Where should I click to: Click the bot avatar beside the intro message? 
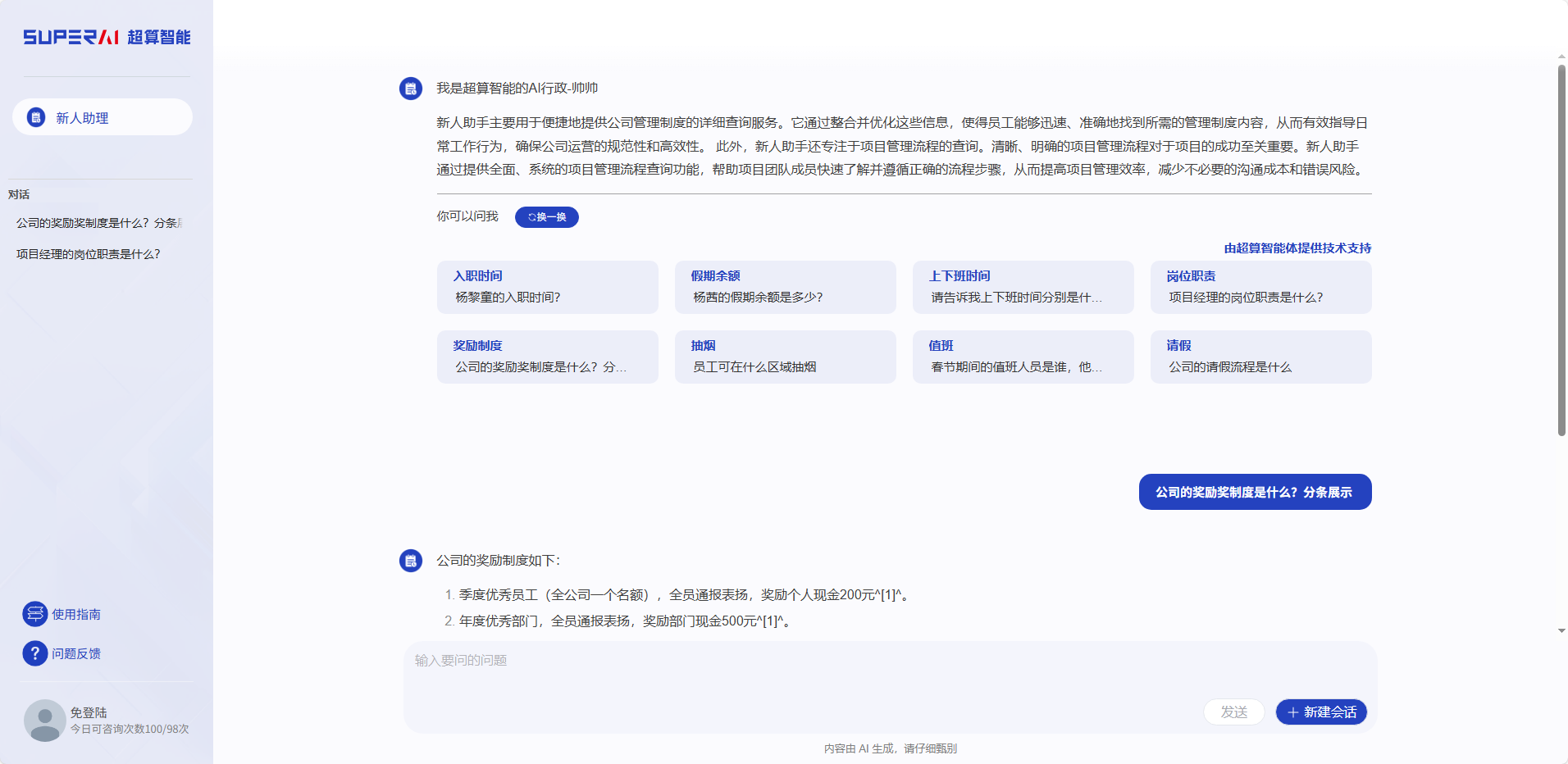pyautogui.click(x=411, y=89)
